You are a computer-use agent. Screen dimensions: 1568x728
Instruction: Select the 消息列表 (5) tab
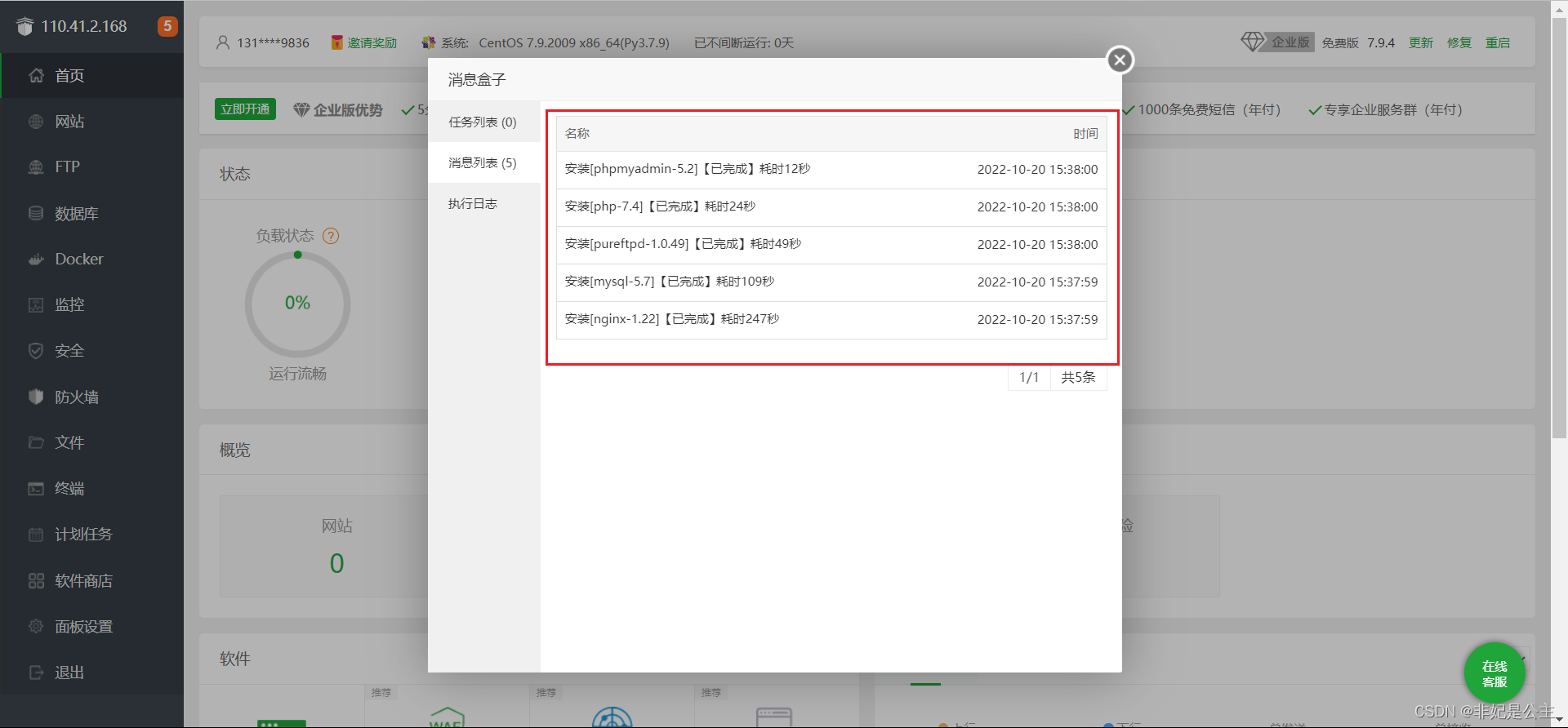pos(483,162)
